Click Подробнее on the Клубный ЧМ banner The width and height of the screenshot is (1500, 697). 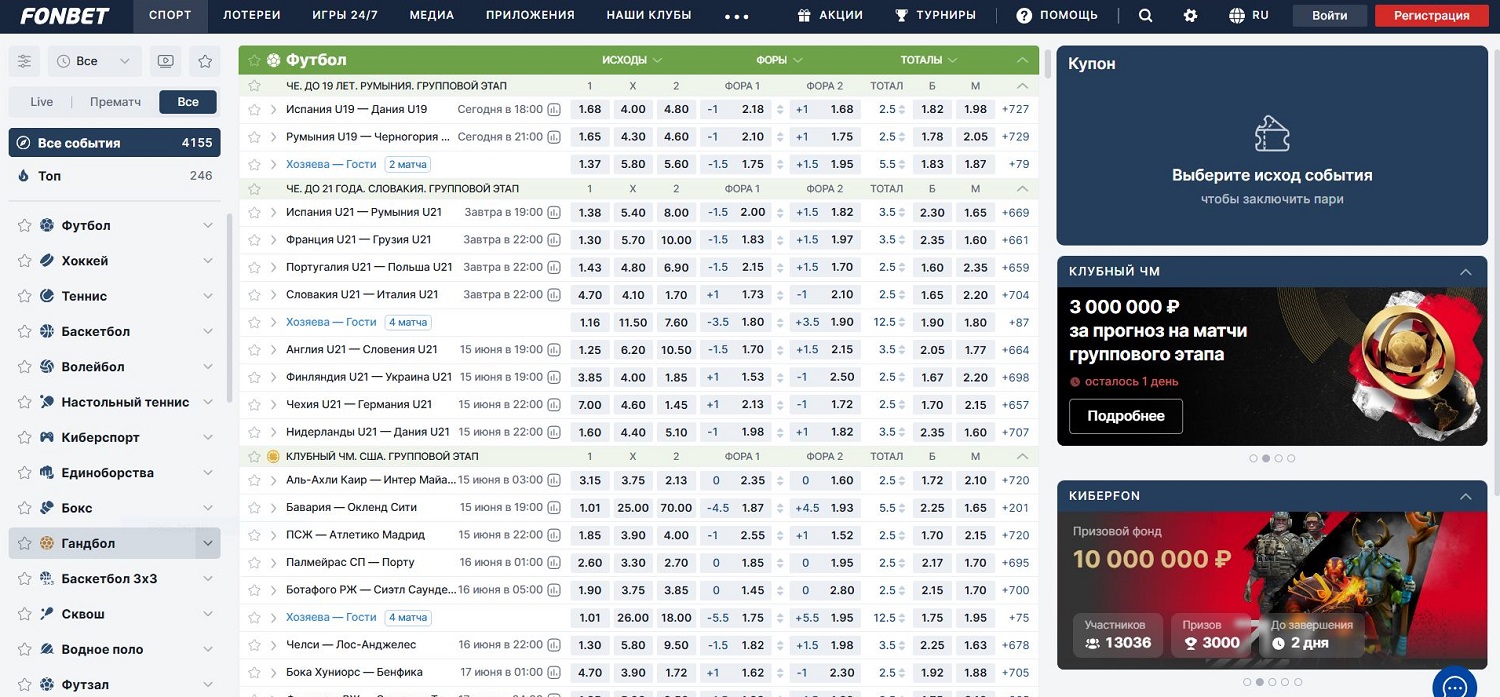[x=1126, y=416]
